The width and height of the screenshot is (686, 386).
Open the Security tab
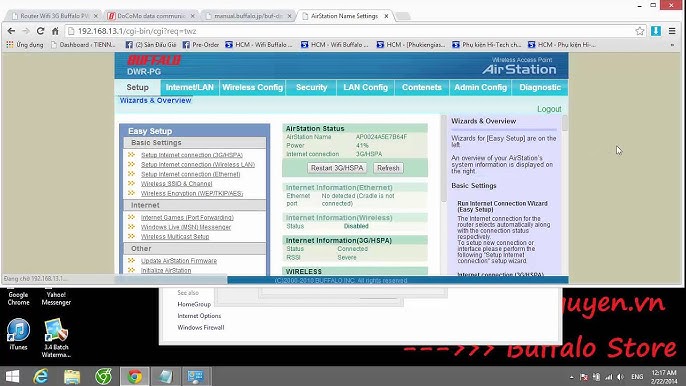pyautogui.click(x=311, y=87)
